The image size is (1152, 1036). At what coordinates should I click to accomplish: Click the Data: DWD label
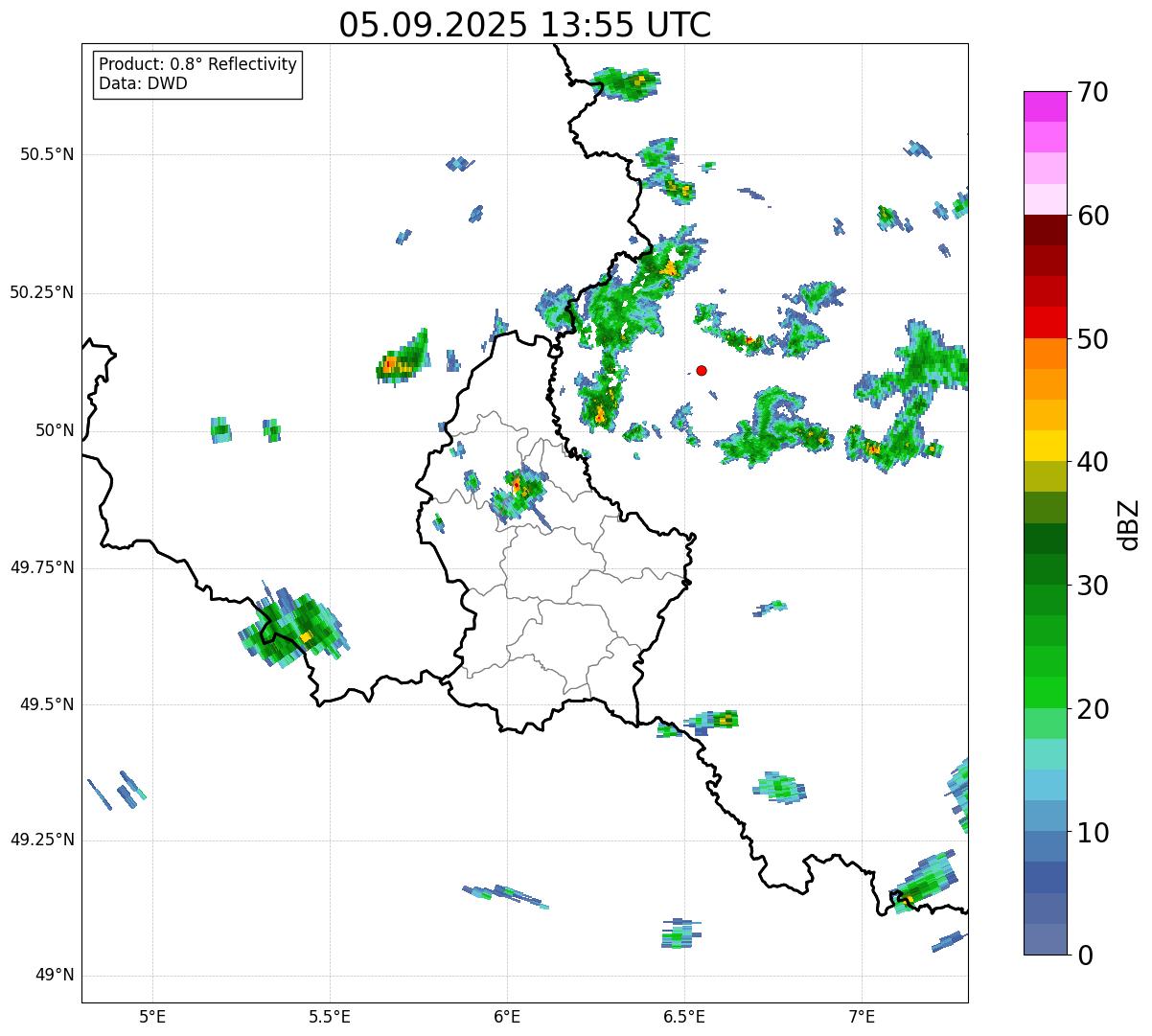tap(143, 83)
